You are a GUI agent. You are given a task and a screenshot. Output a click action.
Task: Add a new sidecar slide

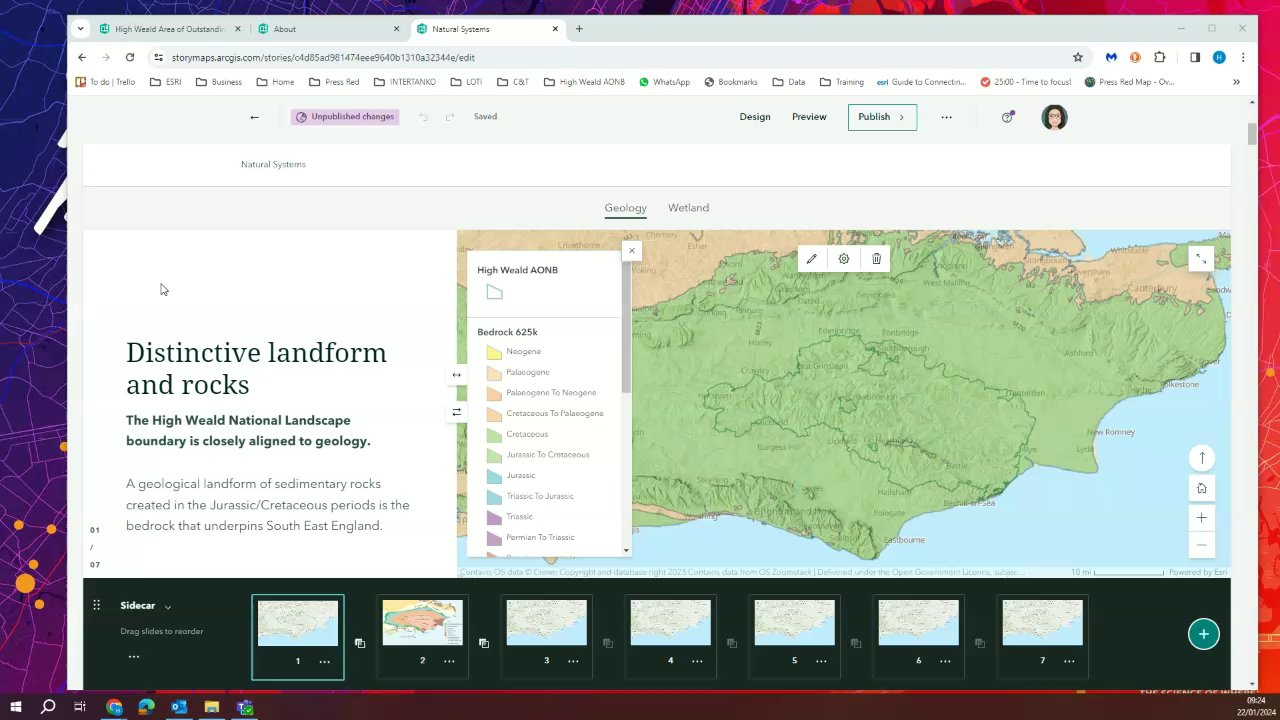tap(1203, 634)
